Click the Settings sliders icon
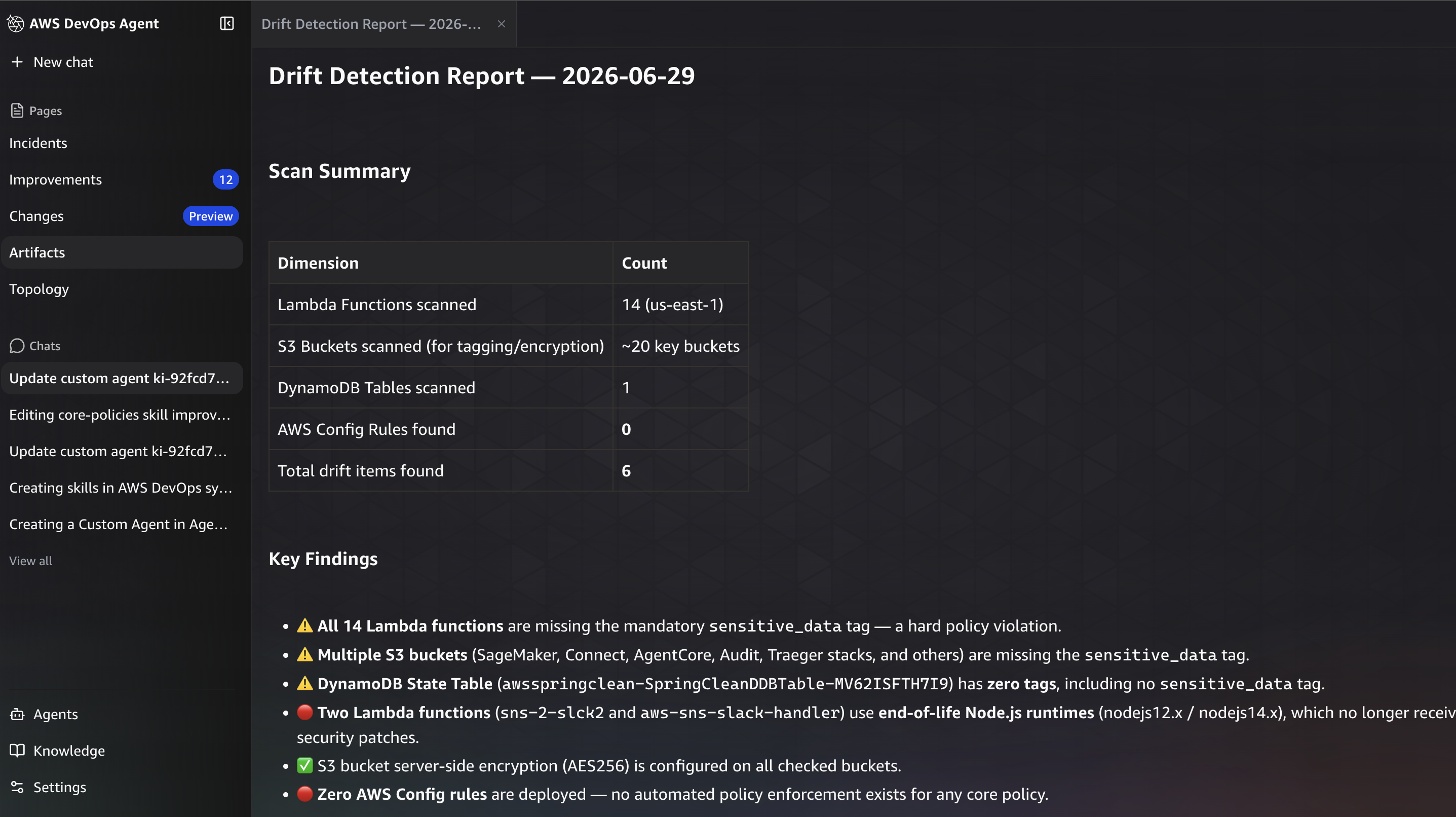1456x817 pixels. click(17, 787)
